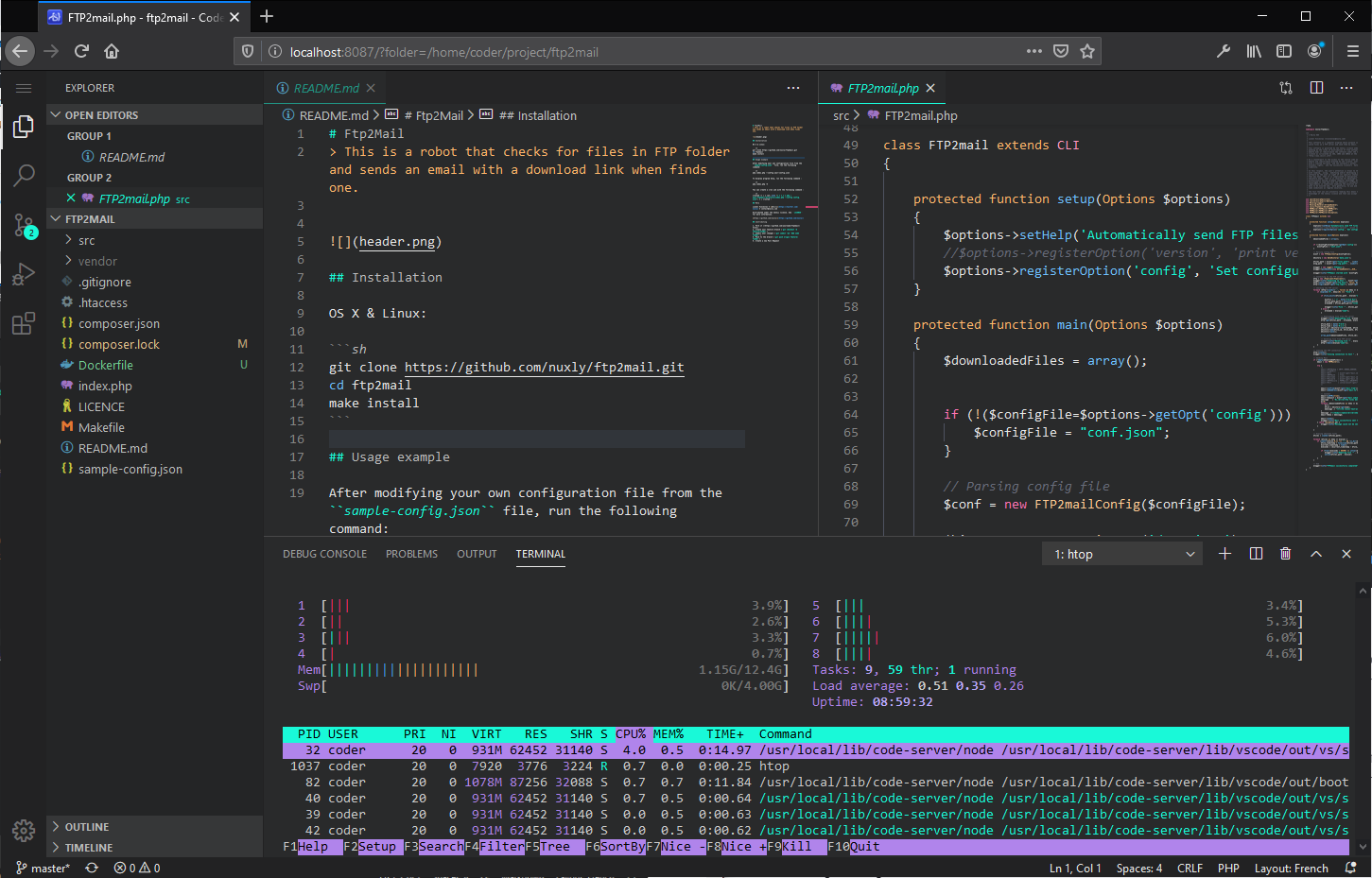Activate the README.md editor tab
Viewport: 1372px width, 878px height.
325,88
